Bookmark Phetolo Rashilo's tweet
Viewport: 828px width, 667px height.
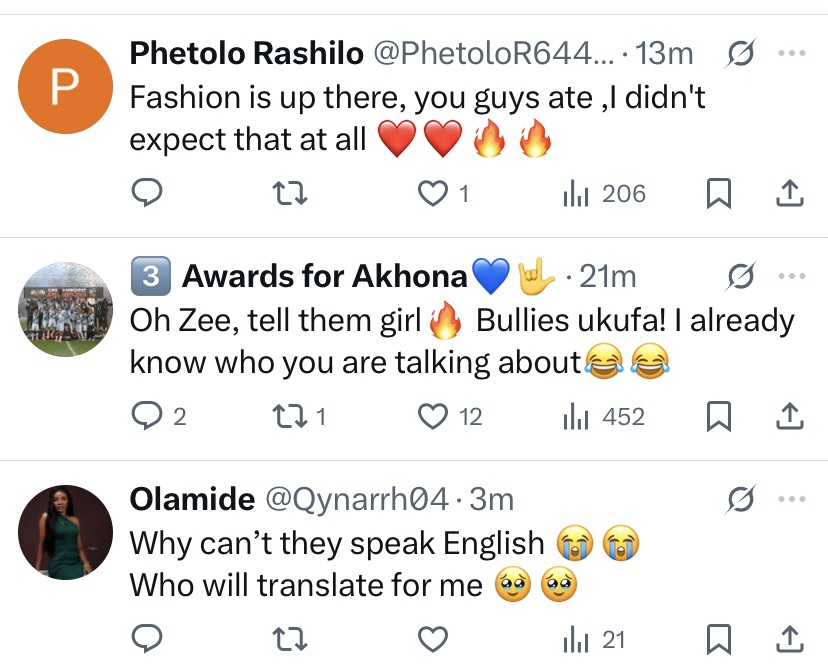point(718,193)
